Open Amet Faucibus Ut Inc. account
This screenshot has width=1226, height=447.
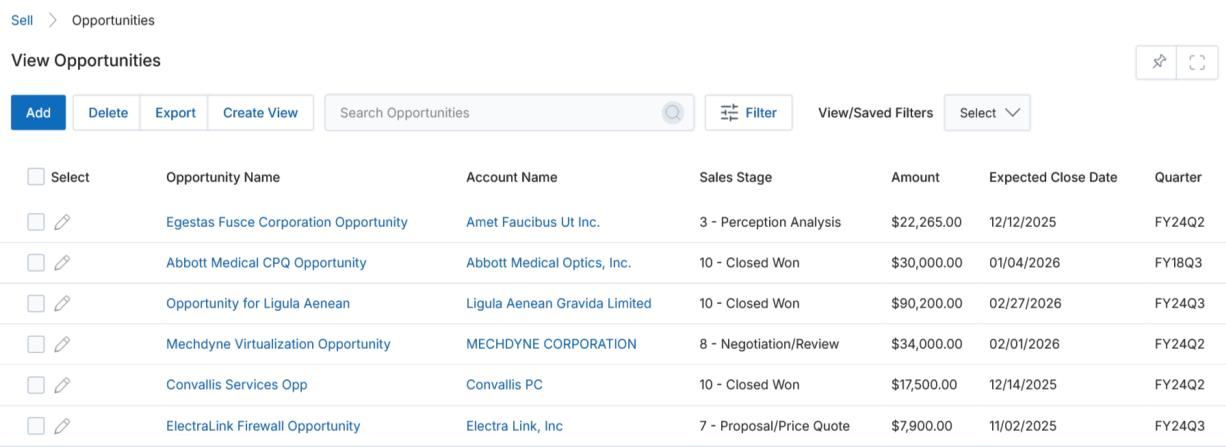point(533,222)
